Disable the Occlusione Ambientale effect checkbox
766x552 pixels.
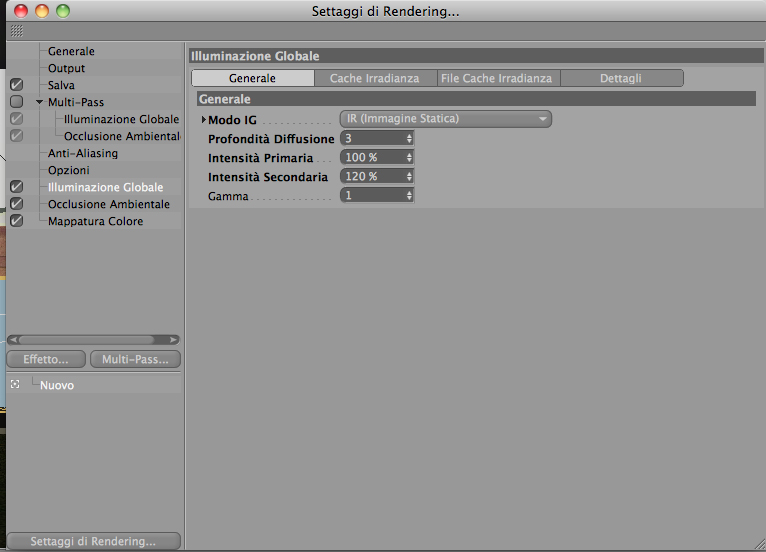(x=16, y=204)
